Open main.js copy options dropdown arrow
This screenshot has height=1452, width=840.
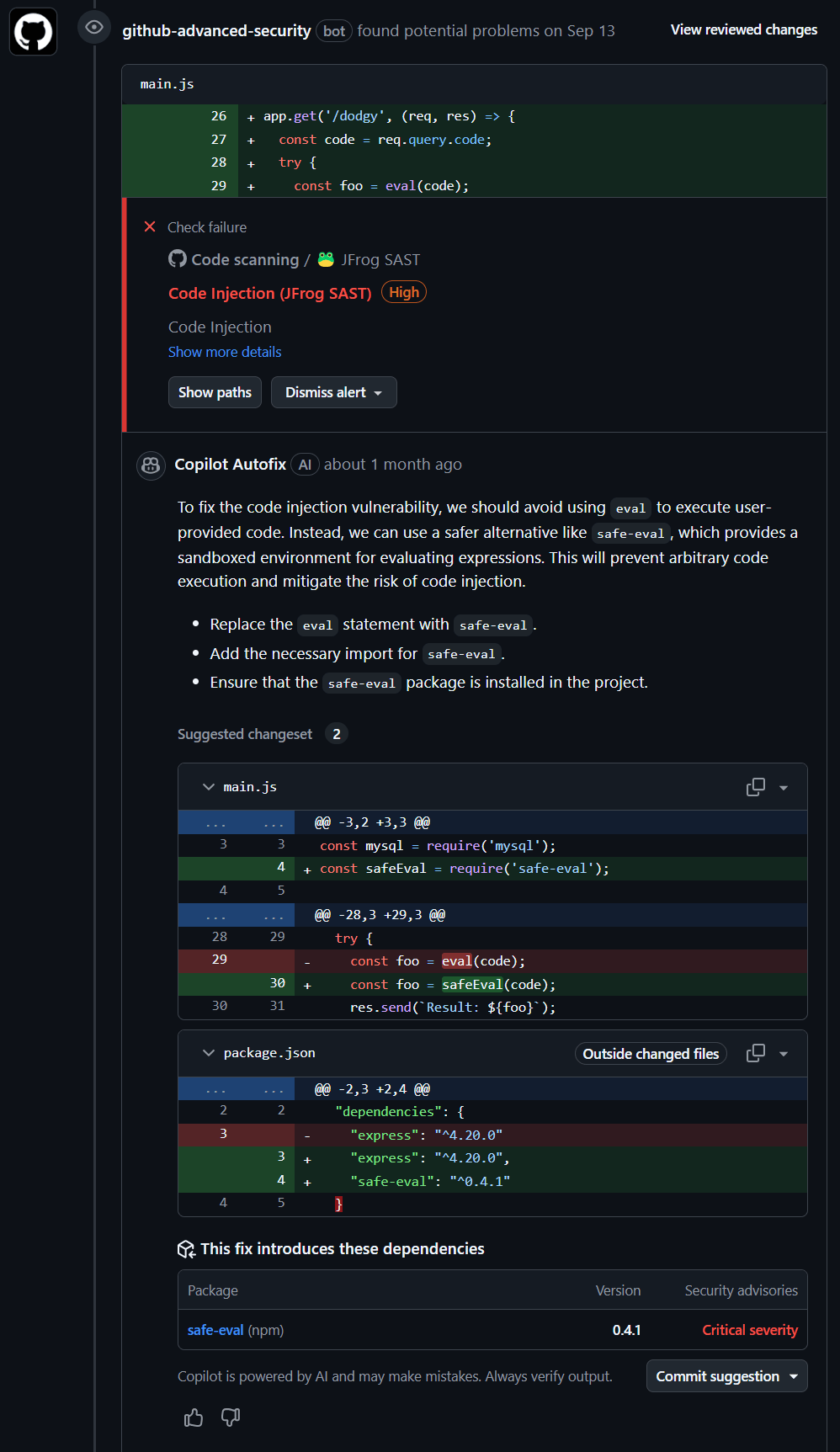pyautogui.click(x=784, y=788)
